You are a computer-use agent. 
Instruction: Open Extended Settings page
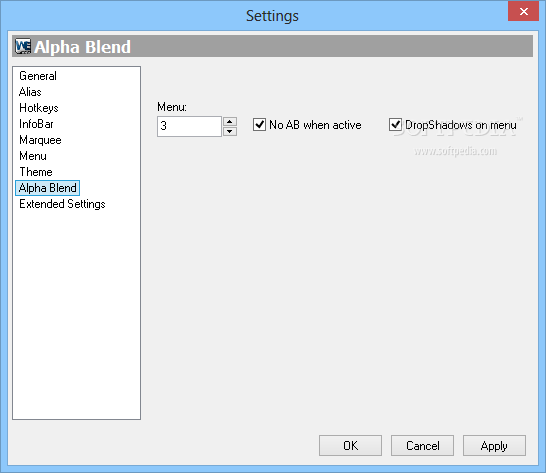click(62, 204)
